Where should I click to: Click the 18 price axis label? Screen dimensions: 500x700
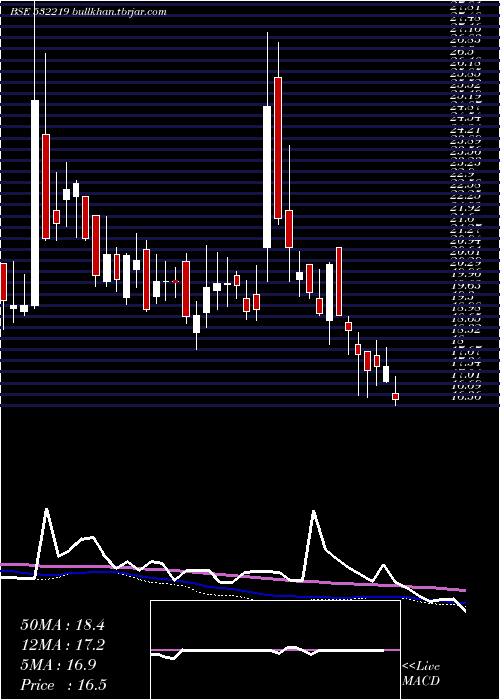click(x=458, y=341)
